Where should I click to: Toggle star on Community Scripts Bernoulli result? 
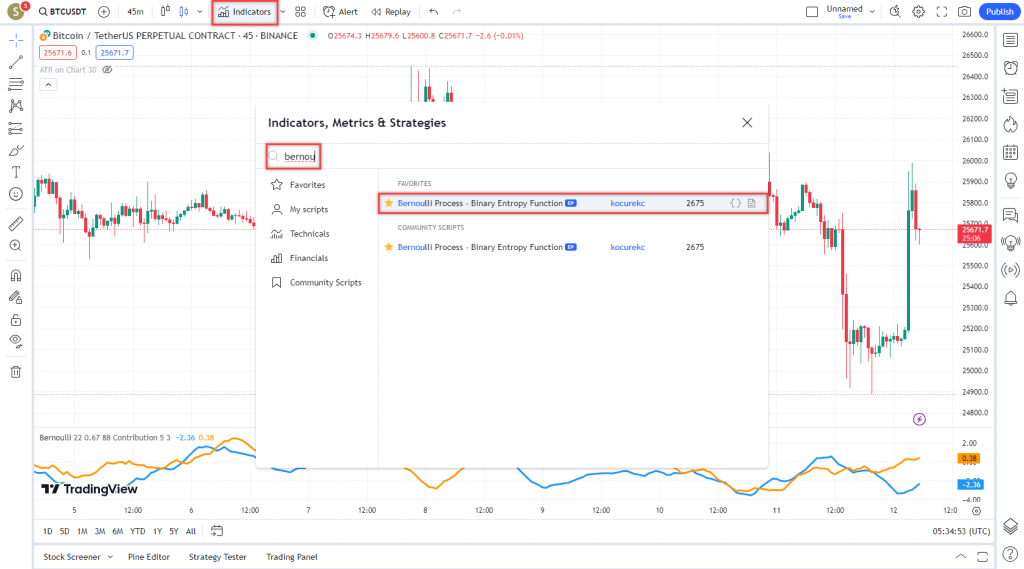[389, 247]
